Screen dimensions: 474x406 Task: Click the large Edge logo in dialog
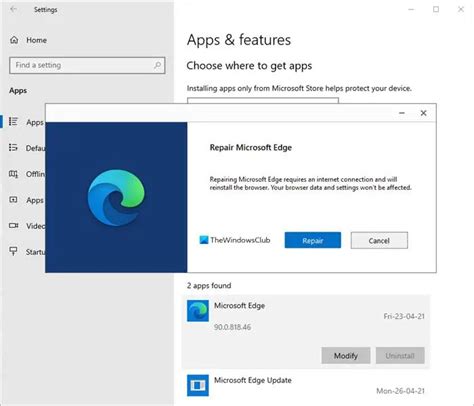[x=116, y=198]
